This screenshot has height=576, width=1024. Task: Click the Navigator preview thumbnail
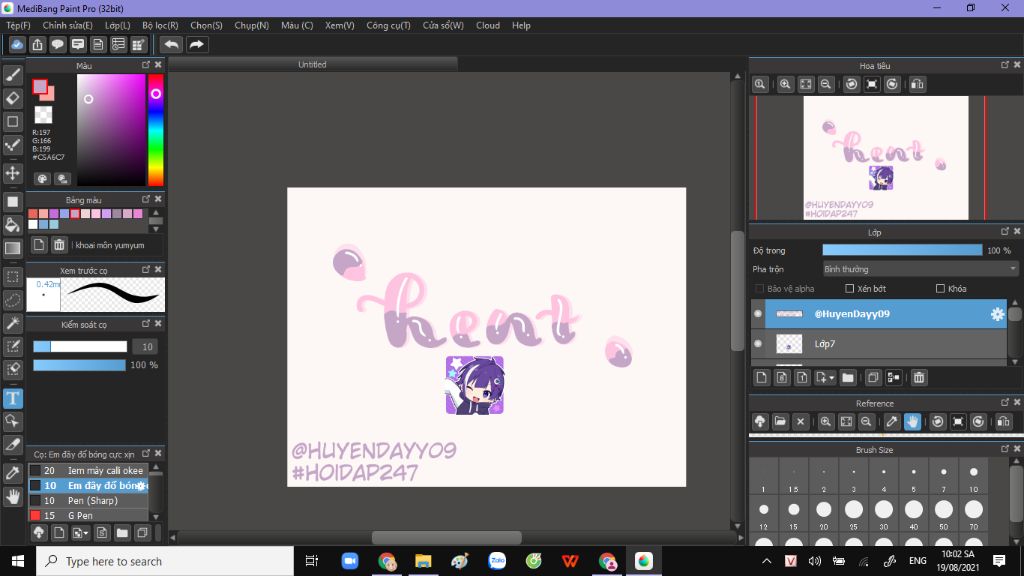(886, 158)
